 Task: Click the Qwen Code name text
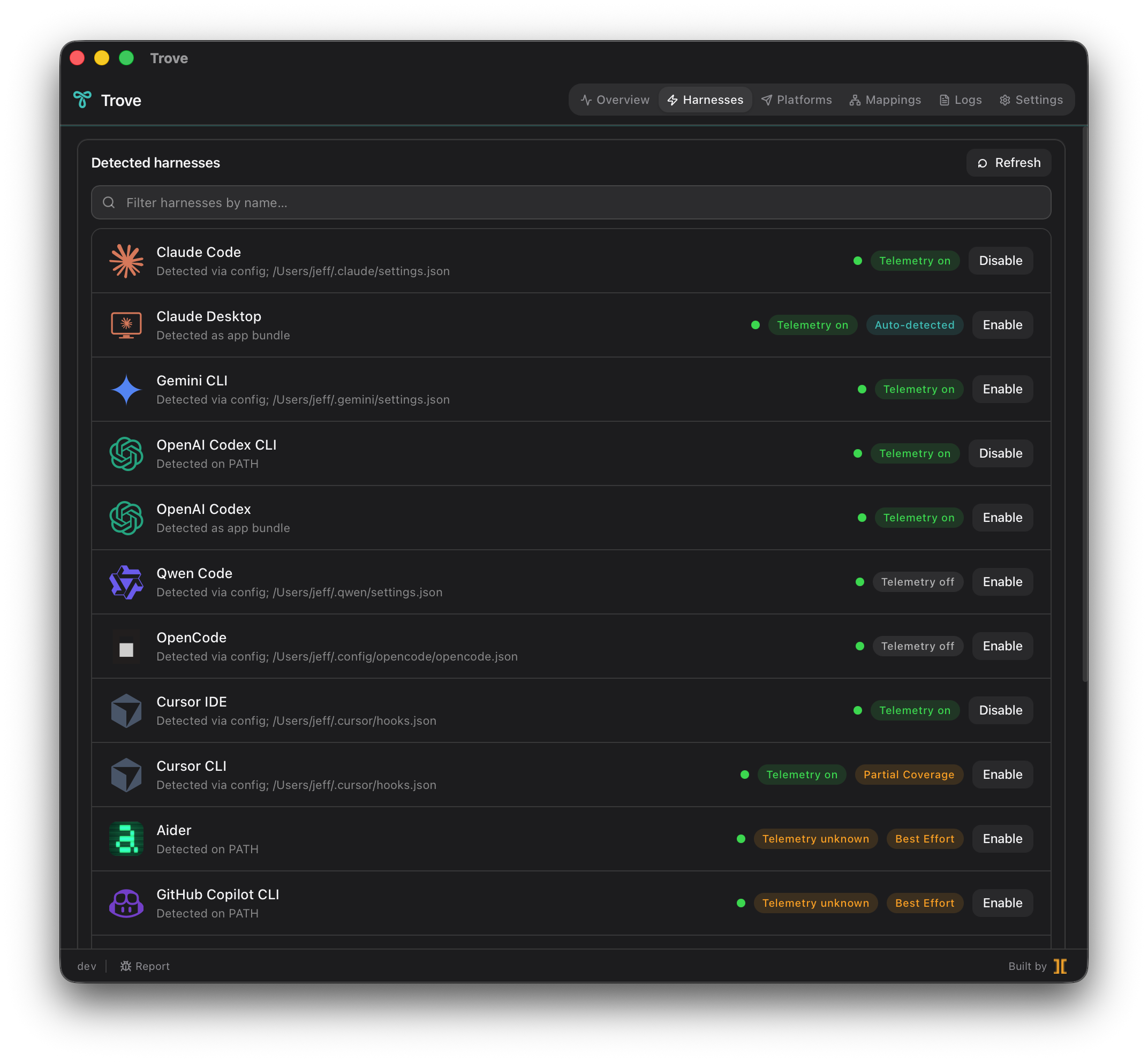pos(194,573)
